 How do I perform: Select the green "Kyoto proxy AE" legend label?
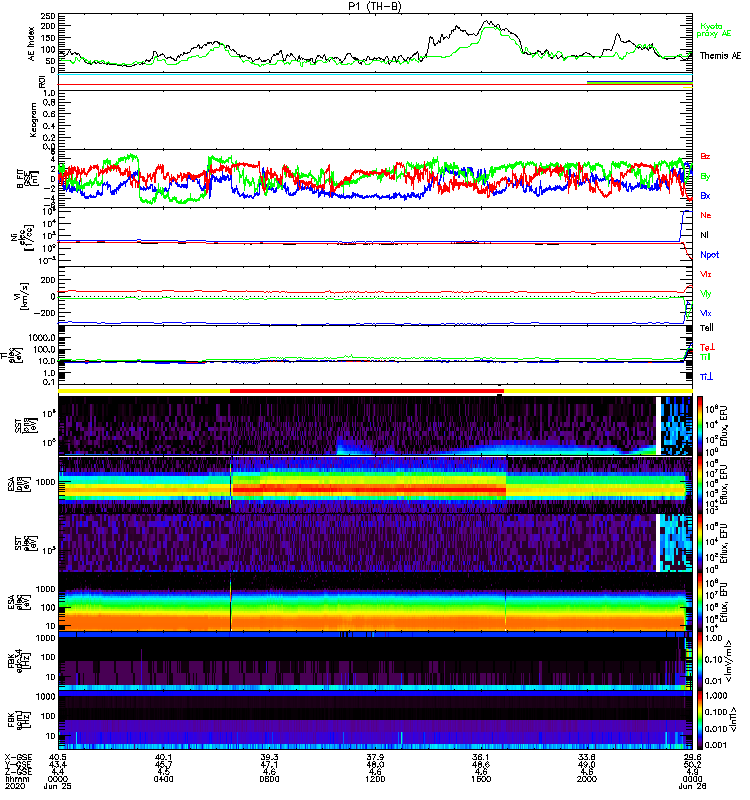pyautogui.click(x=713, y=30)
